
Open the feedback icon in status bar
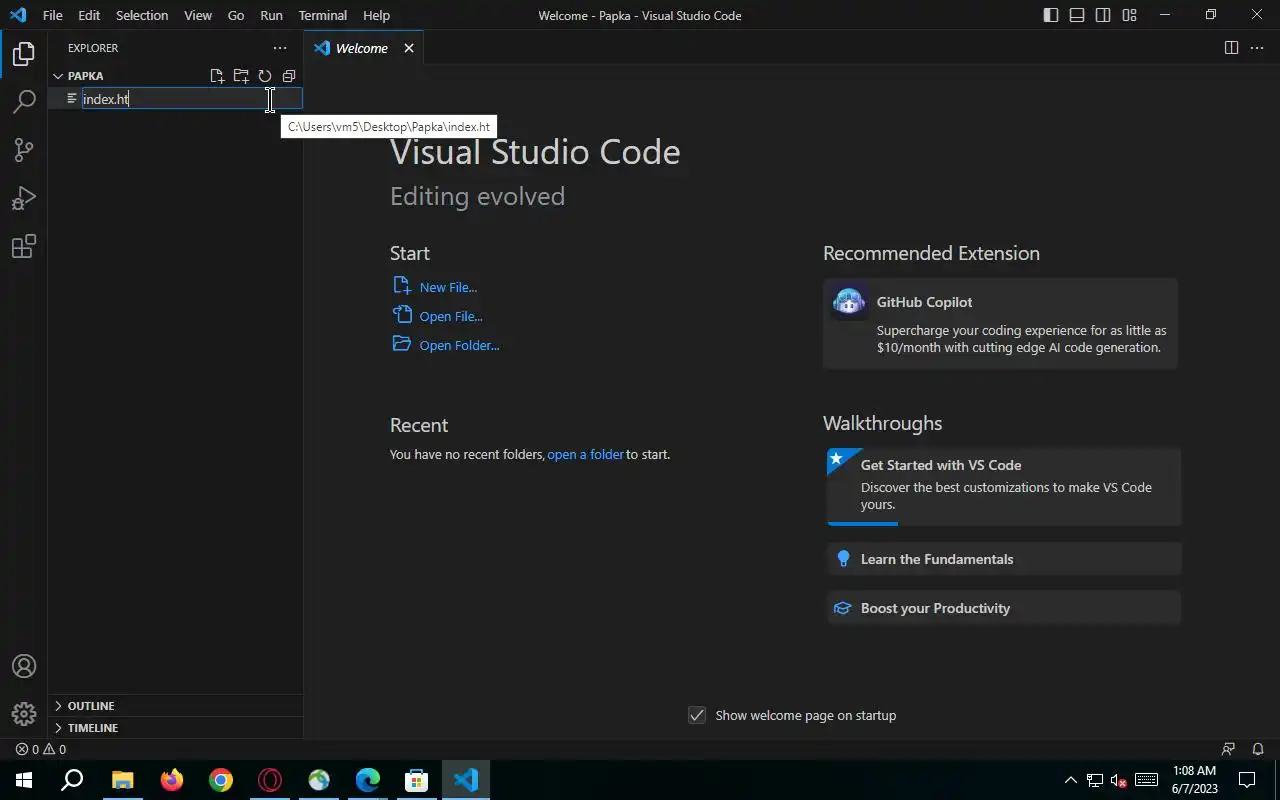click(1228, 749)
